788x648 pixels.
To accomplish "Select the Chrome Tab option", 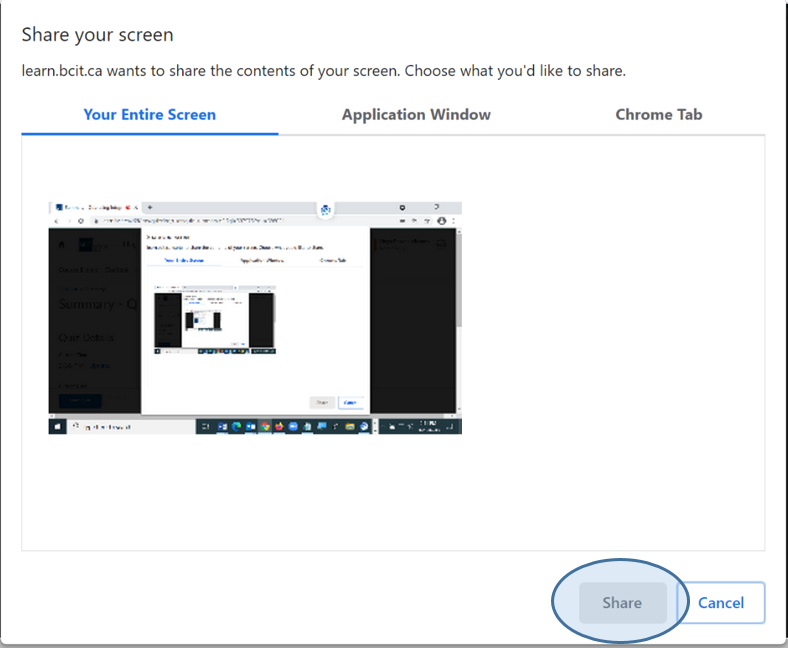I will coord(658,115).
